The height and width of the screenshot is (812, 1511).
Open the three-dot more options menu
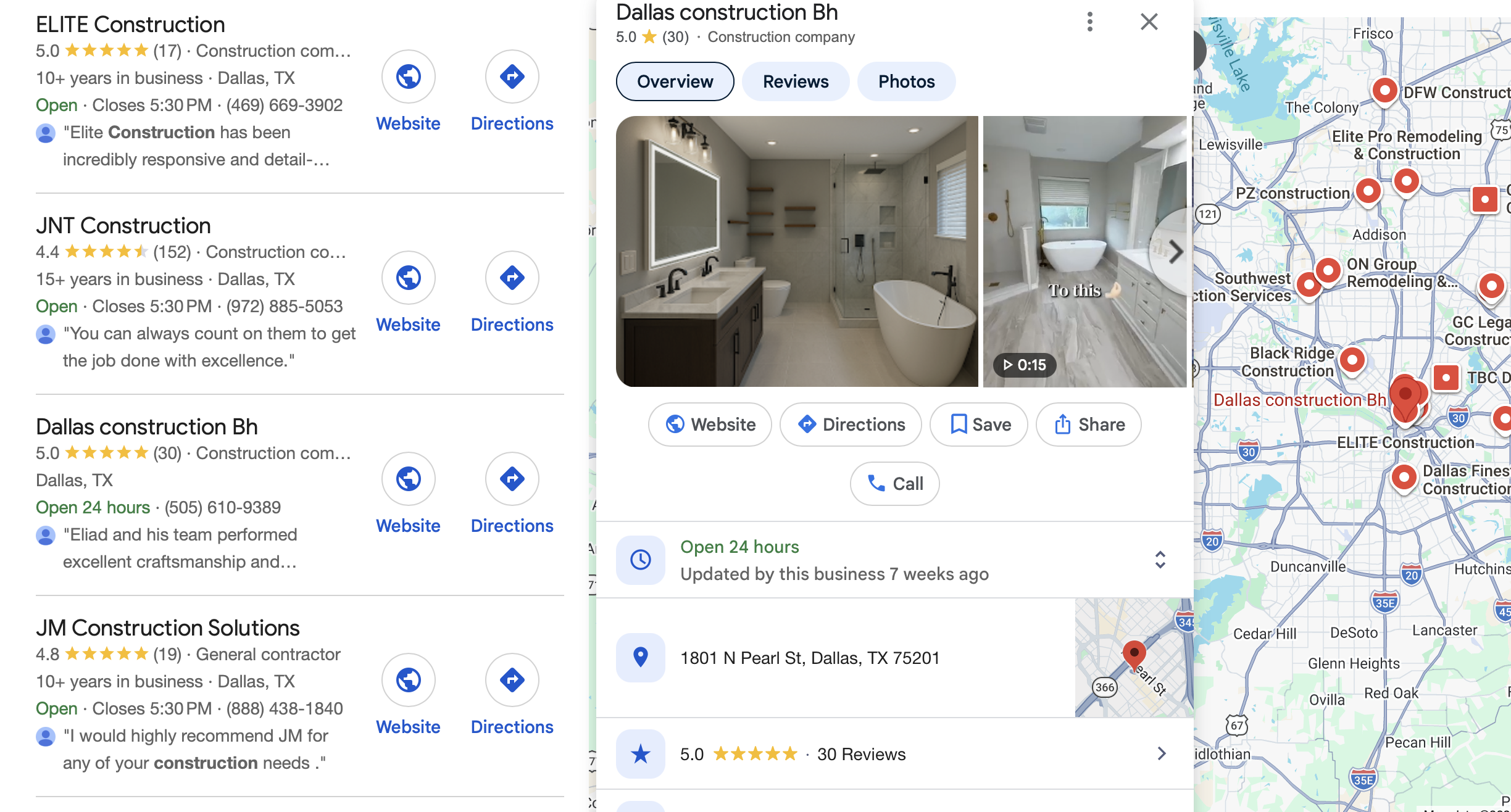point(1090,22)
